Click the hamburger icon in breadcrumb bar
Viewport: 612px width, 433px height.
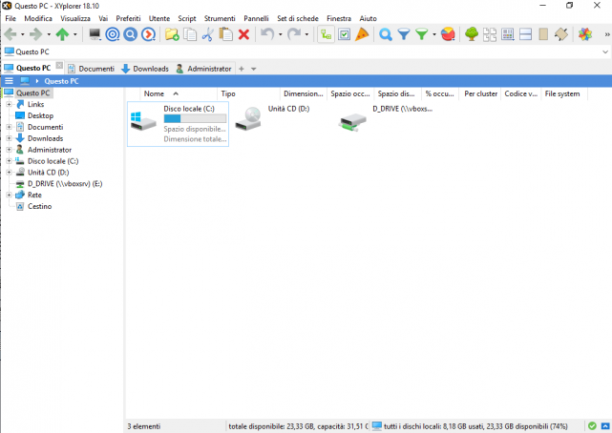coord(9,81)
